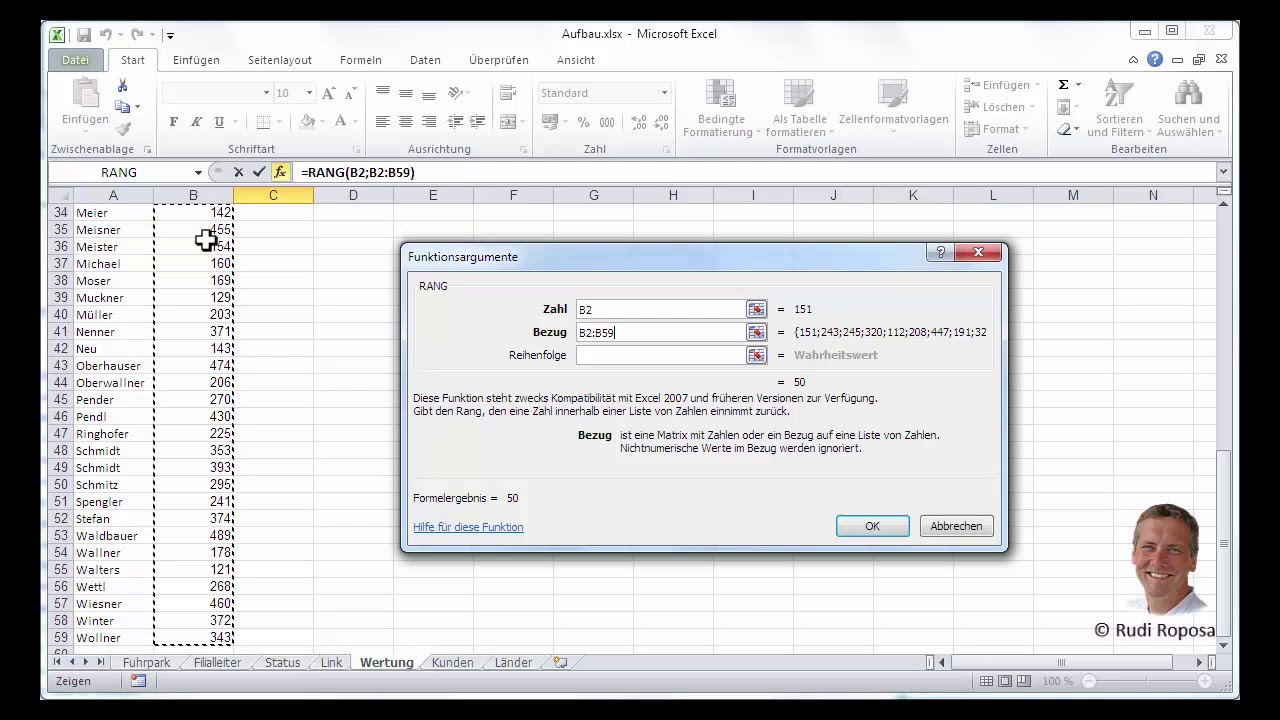The image size is (1280, 720).
Task: Click the horizontal scrollbar thumb
Action: 1060,662
